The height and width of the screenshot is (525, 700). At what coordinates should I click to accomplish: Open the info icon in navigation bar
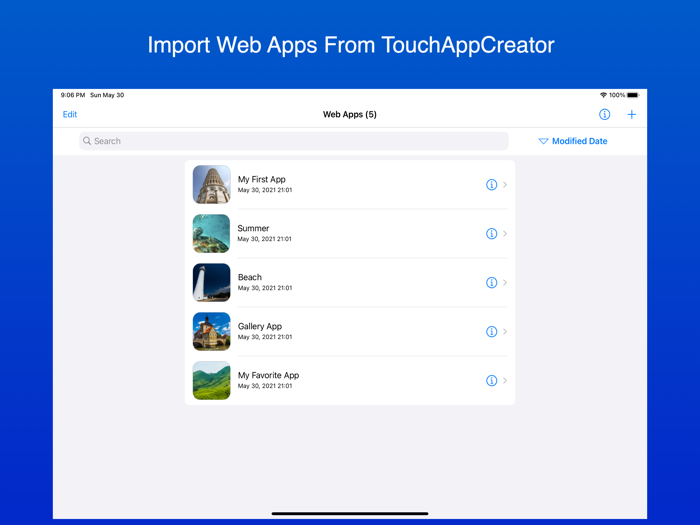click(x=604, y=114)
